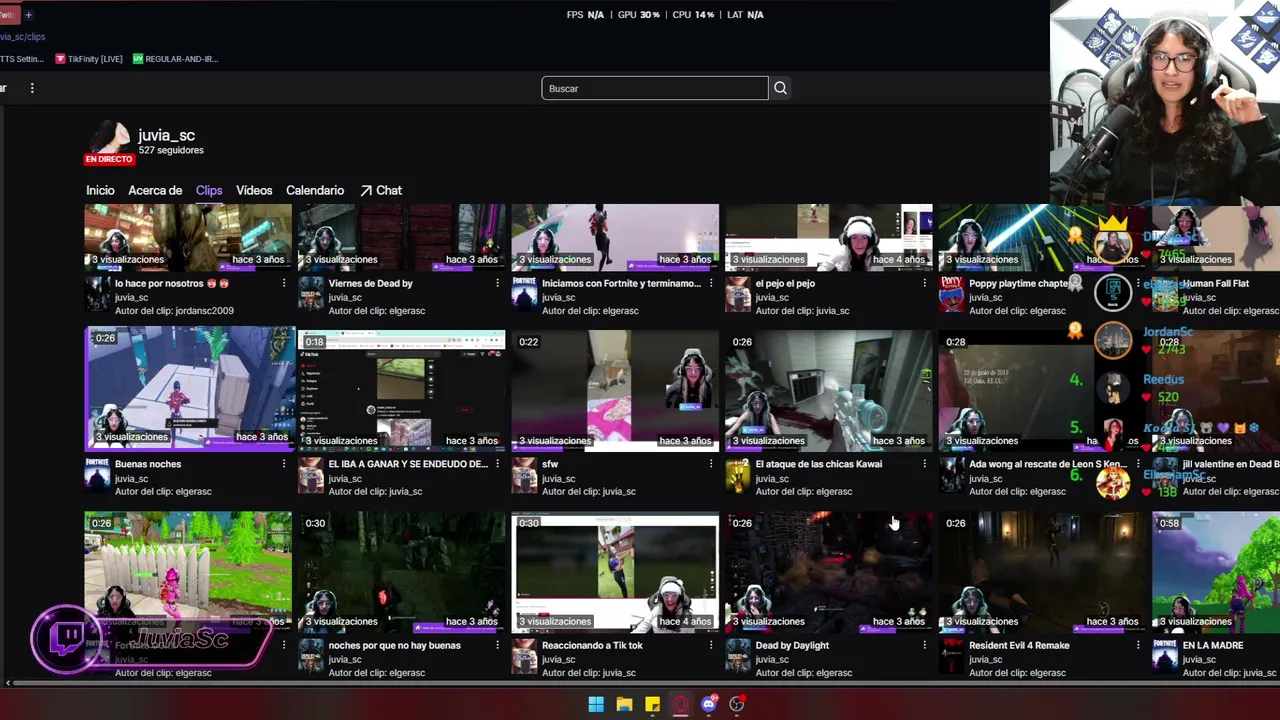Open options for clip 'lo hace por nosotros'

(x=284, y=283)
